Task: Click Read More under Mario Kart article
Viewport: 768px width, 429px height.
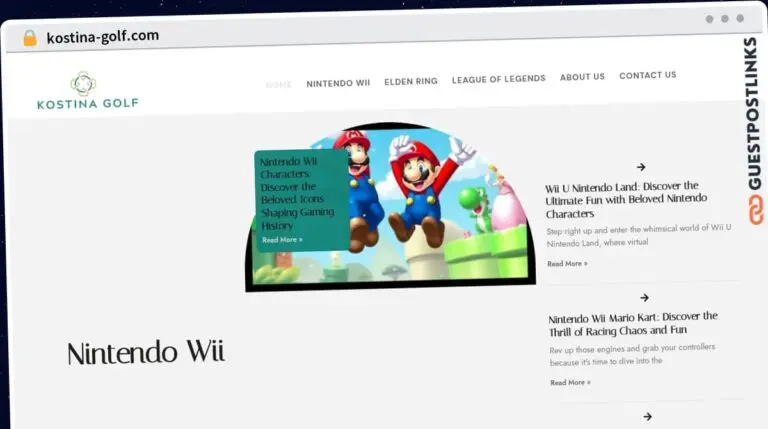Action: 570,382
